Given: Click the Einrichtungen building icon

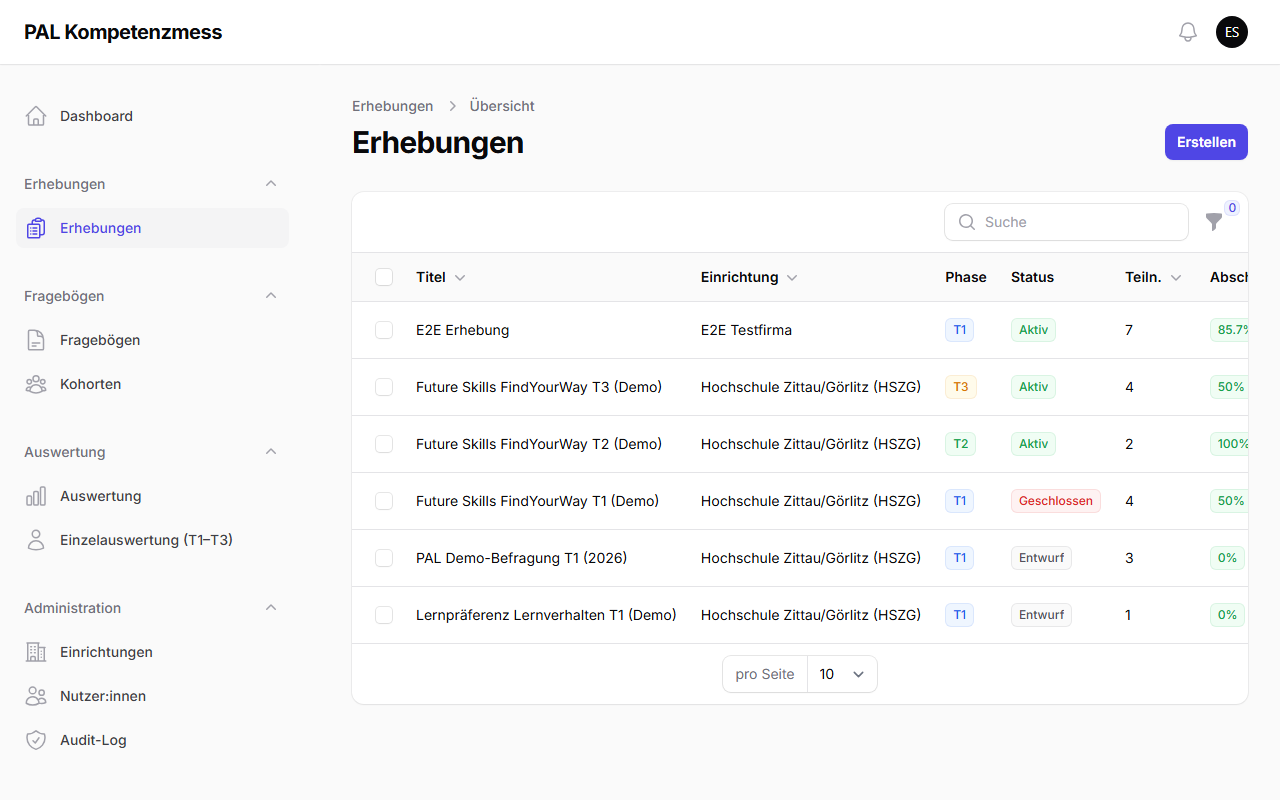Looking at the screenshot, I should point(36,652).
